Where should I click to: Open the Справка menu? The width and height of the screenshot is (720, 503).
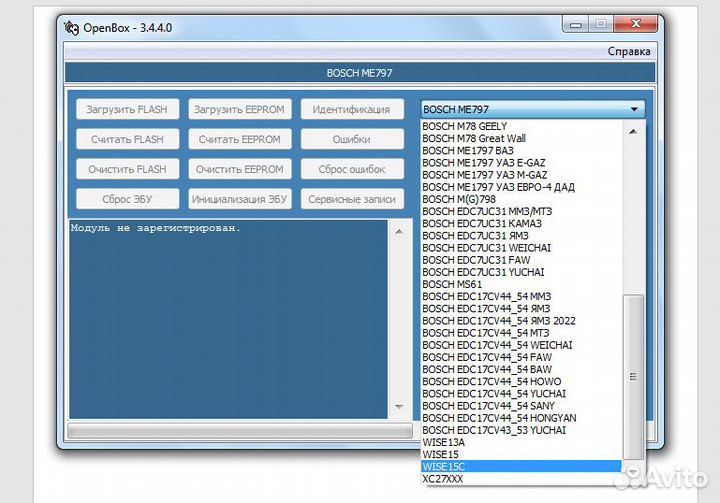point(629,51)
